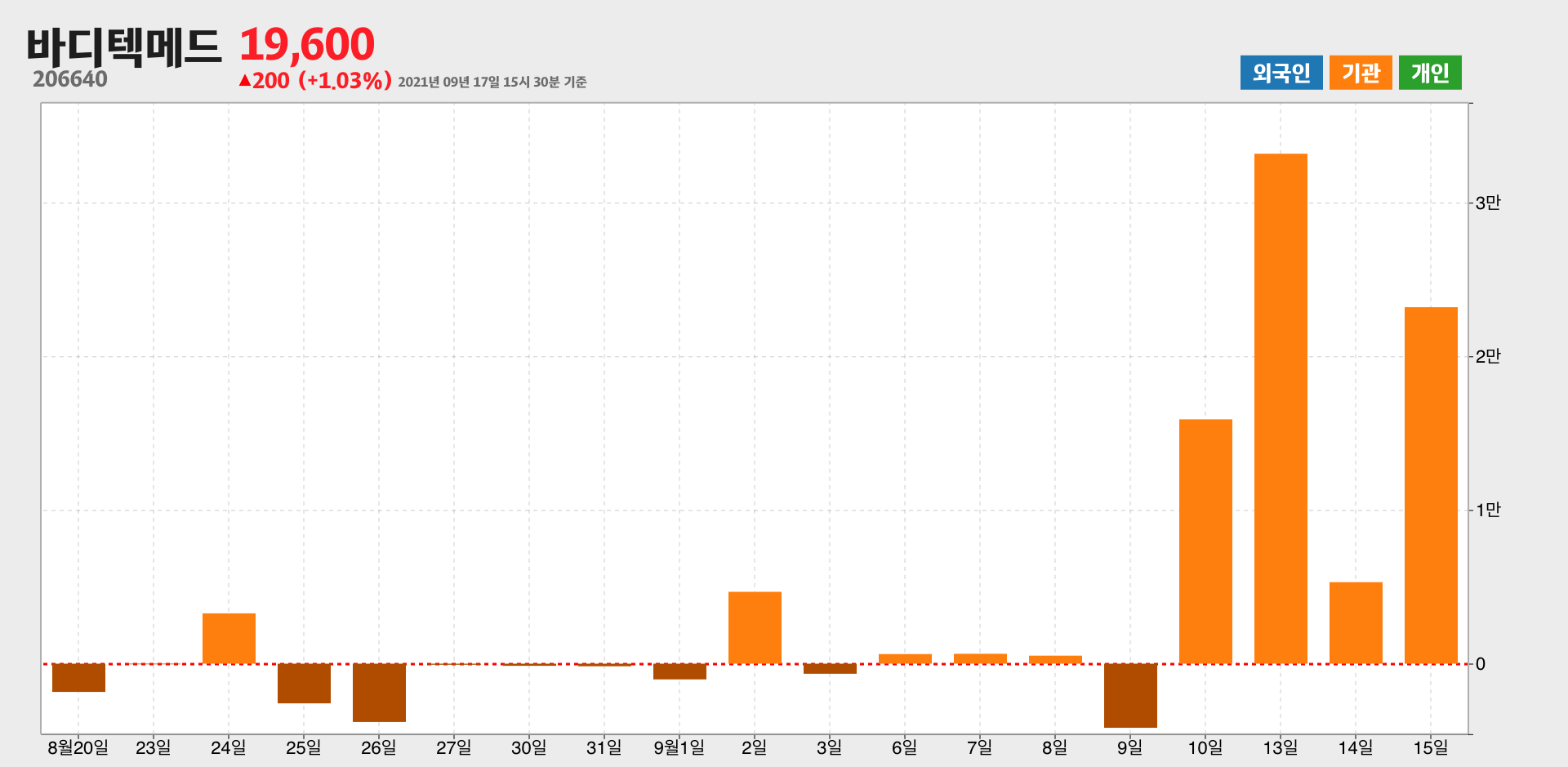Click the 1만 y-axis label

1488,510
